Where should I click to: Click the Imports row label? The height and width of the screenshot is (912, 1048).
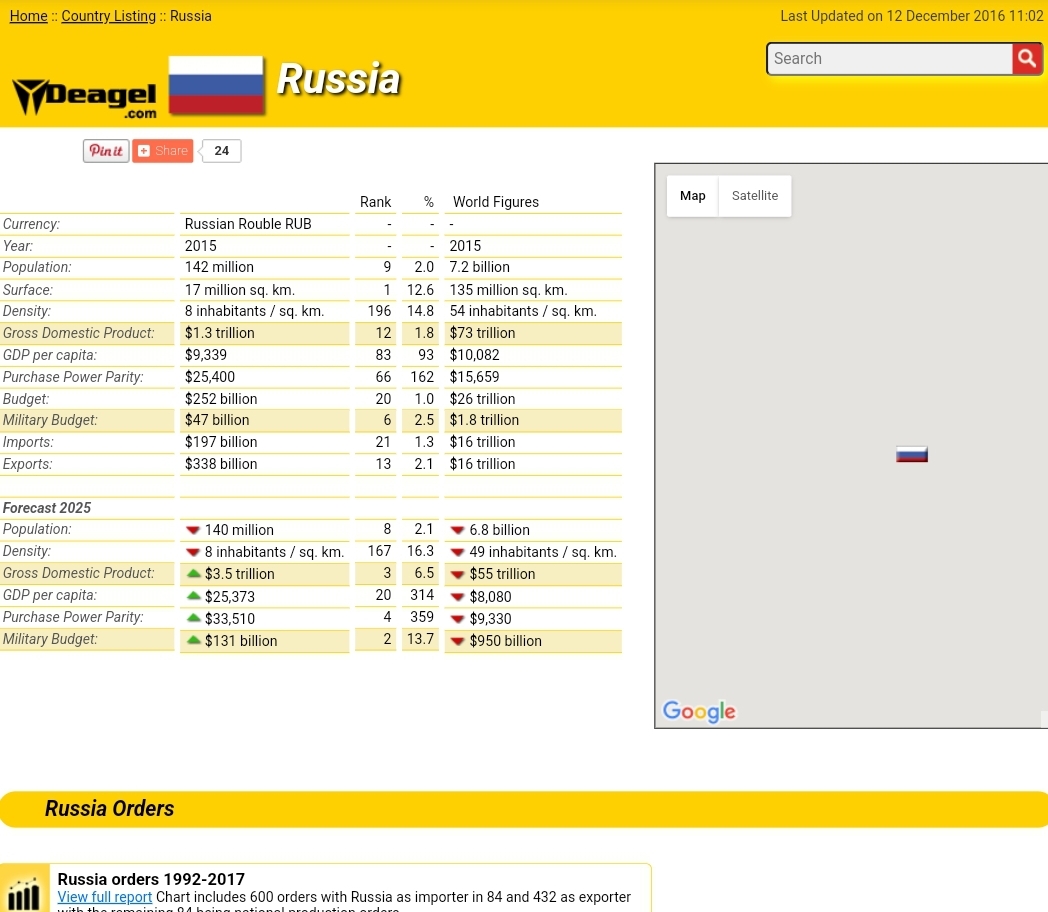tap(28, 442)
